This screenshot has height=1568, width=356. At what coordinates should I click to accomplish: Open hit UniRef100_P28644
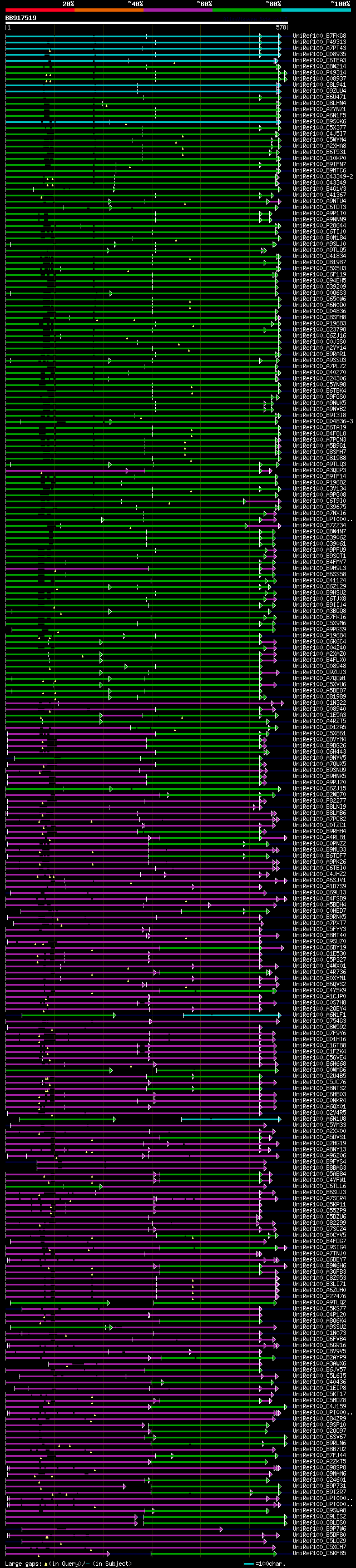point(319,226)
